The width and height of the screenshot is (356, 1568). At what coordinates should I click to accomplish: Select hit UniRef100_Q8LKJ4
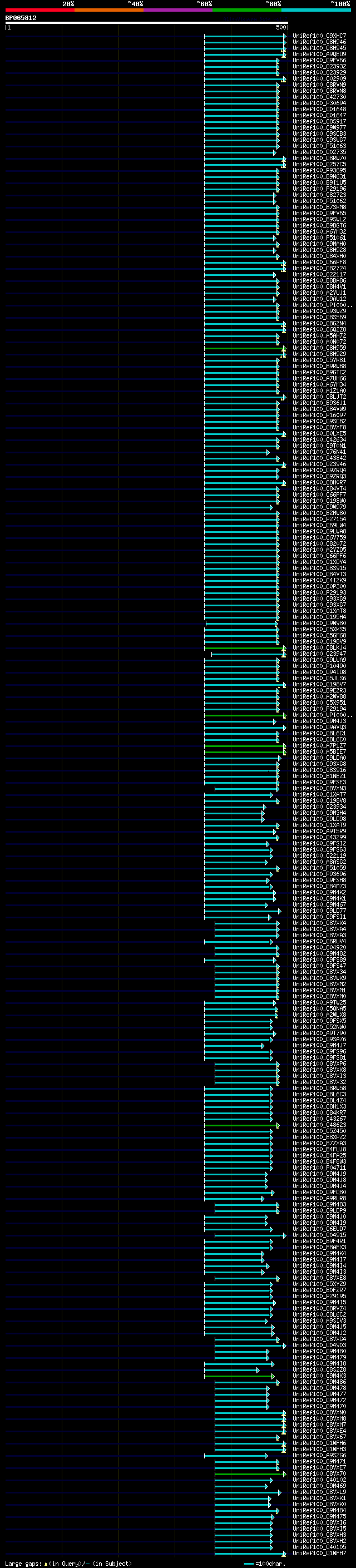(319, 647)
